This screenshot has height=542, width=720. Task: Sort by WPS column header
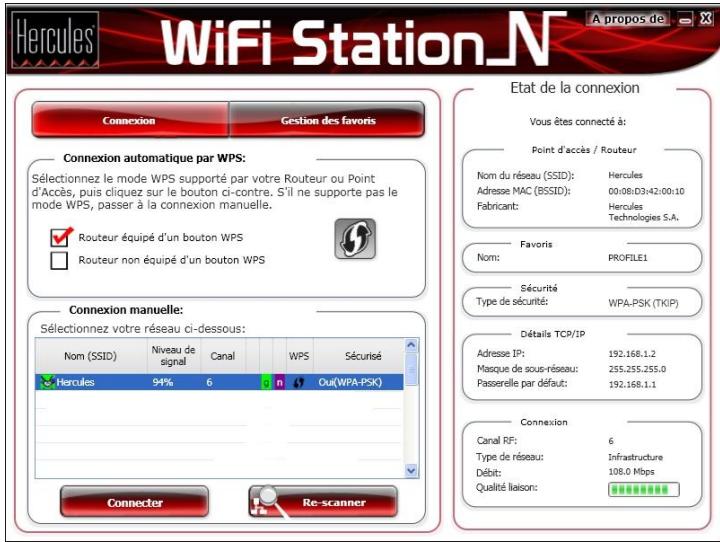299,356
